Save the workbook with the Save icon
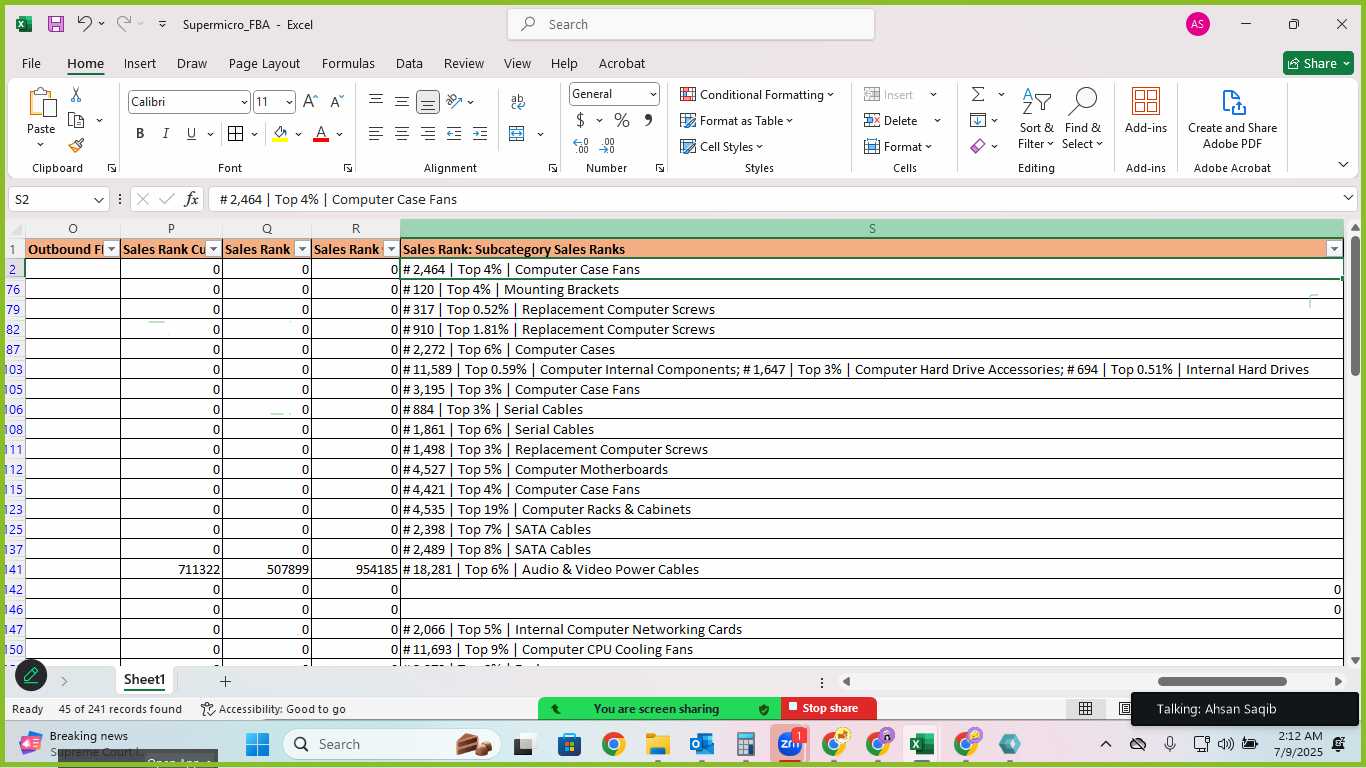This screenshot has width=1366, height=768. [56, 24]
